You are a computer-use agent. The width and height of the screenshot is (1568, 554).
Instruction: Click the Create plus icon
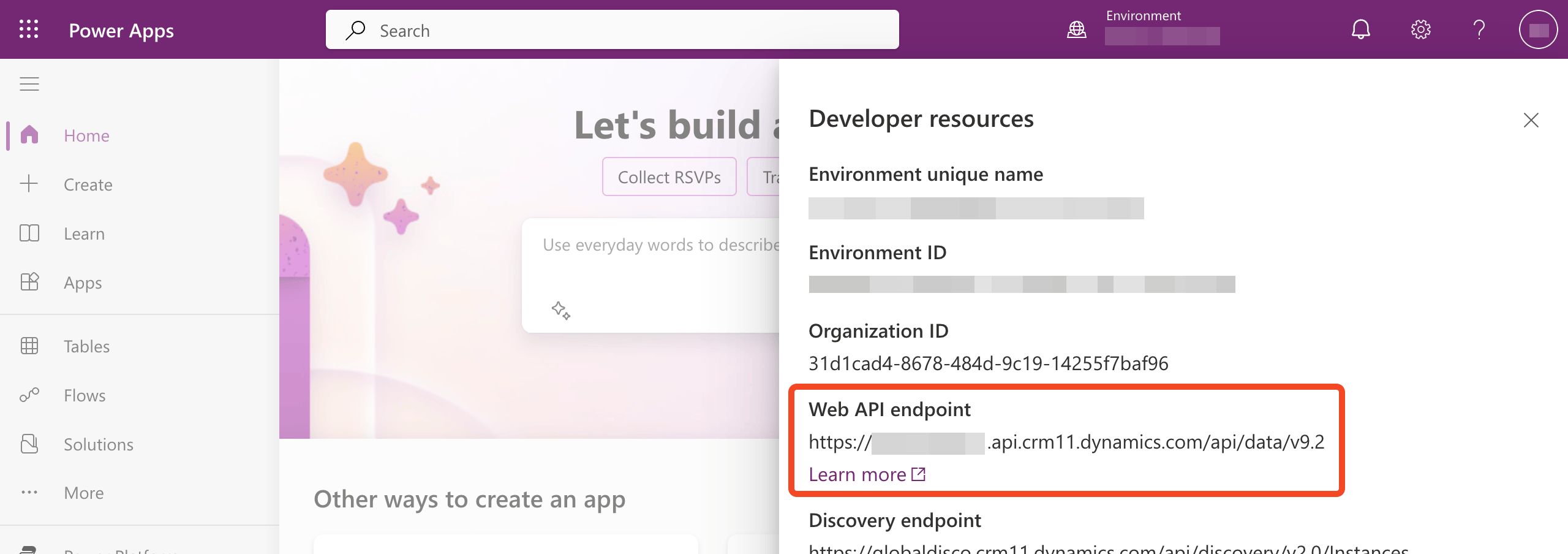(29, 184)
